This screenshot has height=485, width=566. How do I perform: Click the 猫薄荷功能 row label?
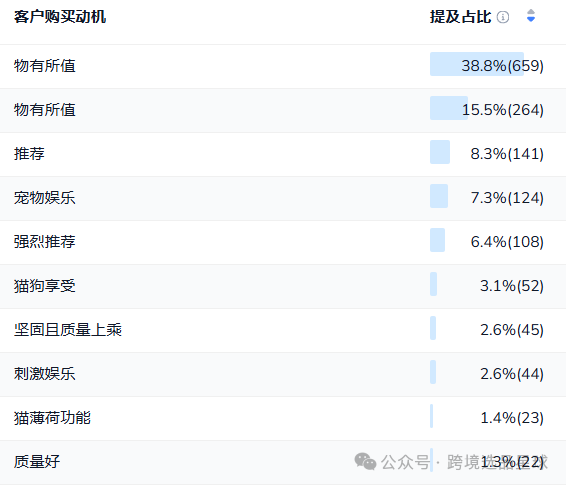click(52, 418)
